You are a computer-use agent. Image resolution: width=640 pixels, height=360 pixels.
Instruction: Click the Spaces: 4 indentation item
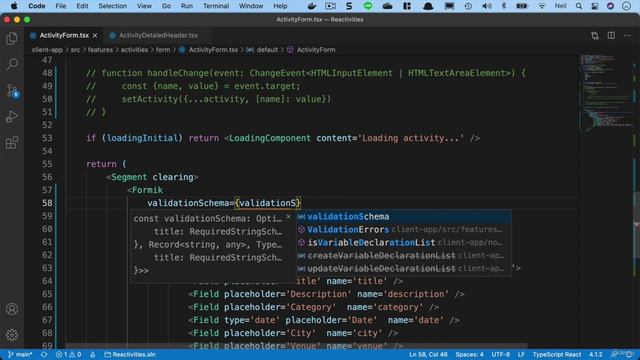click(x=469, y=354)
